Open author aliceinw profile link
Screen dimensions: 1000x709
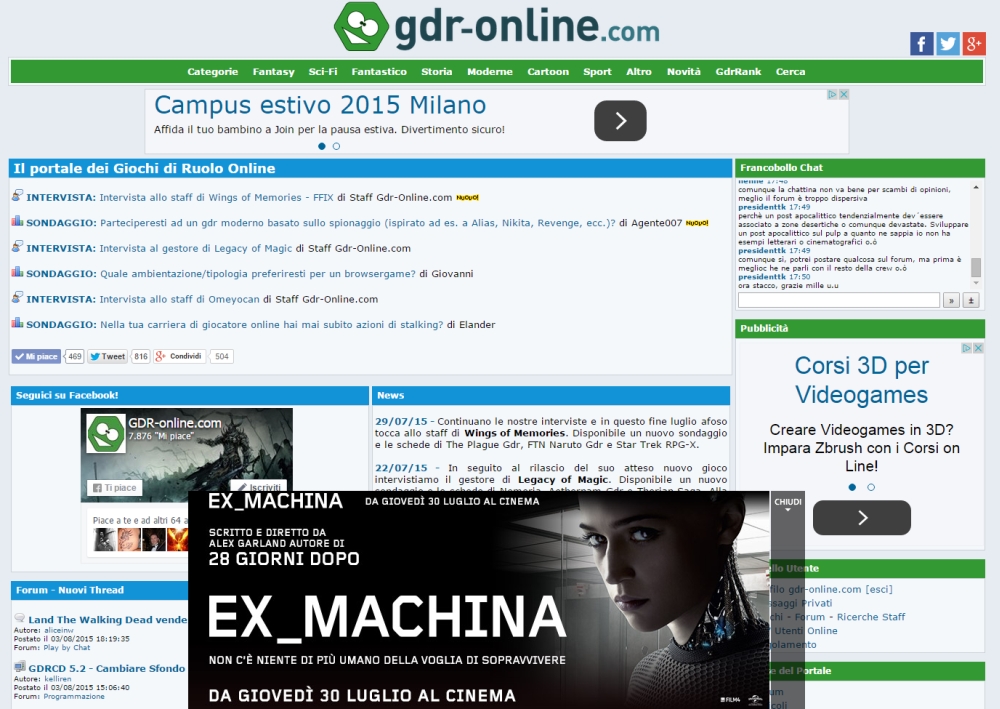(x=59, y=630)
